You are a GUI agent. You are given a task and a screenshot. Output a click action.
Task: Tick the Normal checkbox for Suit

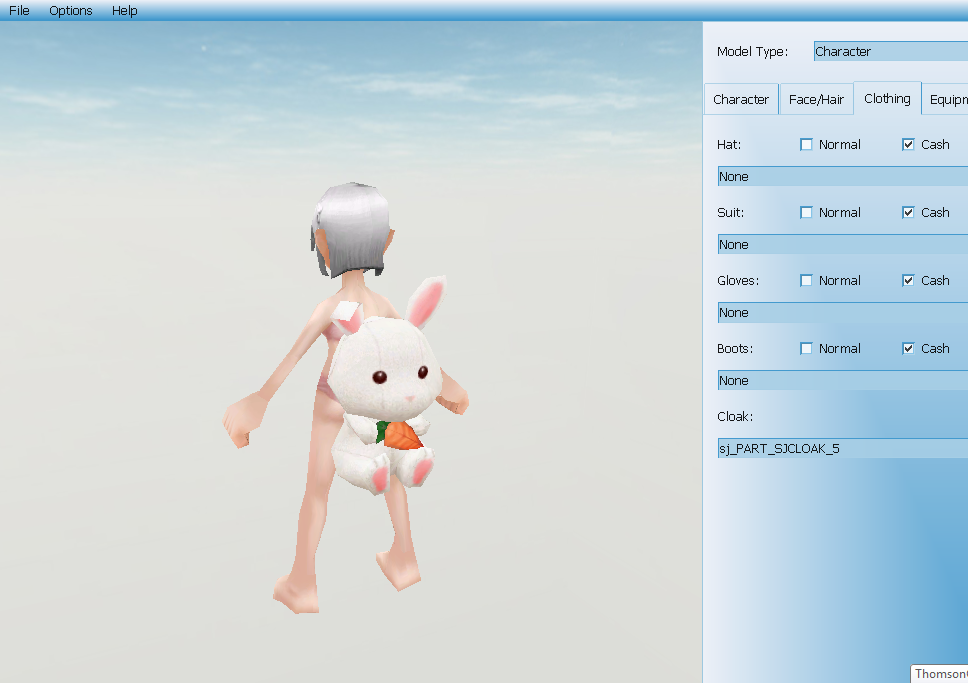click(807, 213)
